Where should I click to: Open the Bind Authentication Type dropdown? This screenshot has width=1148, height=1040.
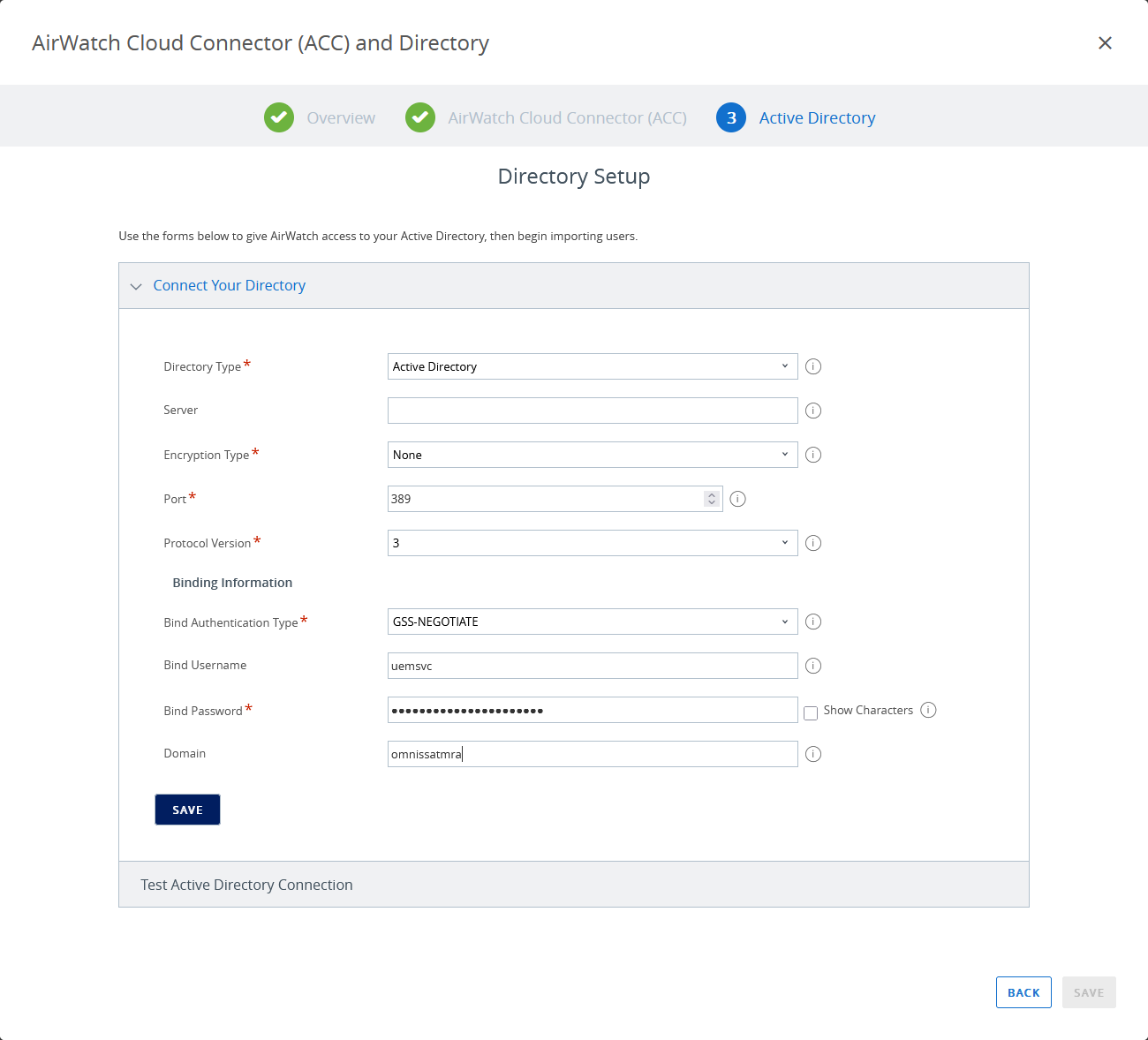coord(592,622)
